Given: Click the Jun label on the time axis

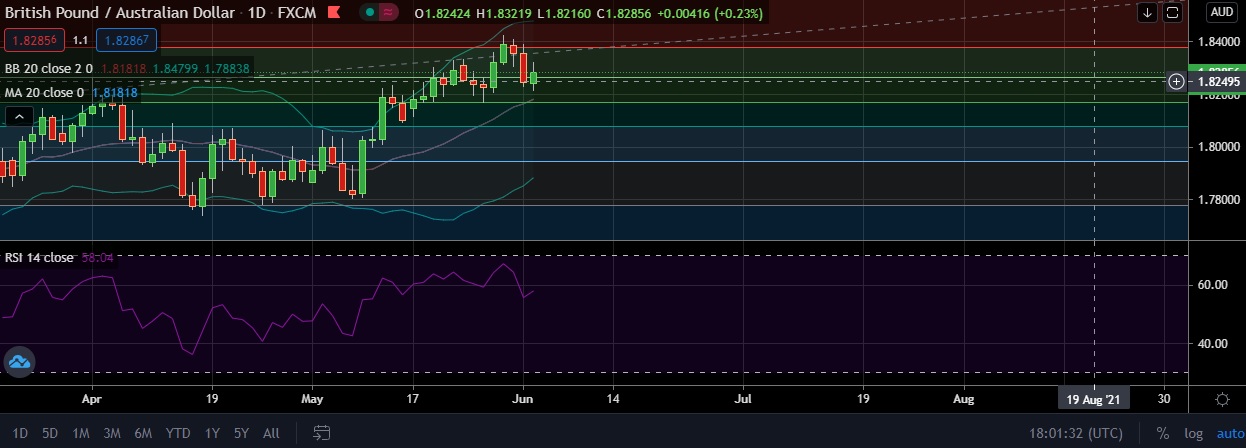Looking at the screenshot, I should tap(523, 398).
